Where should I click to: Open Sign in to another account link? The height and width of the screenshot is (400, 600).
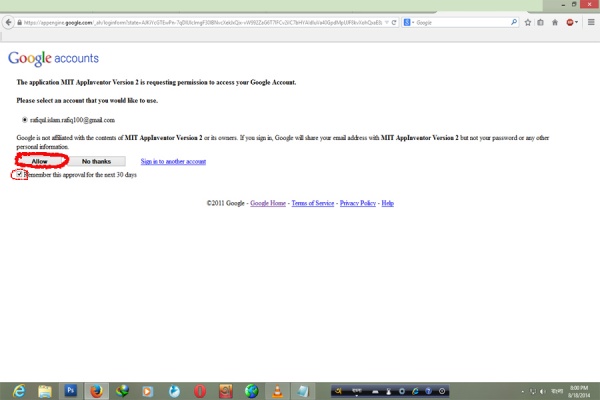pos(173,162)
